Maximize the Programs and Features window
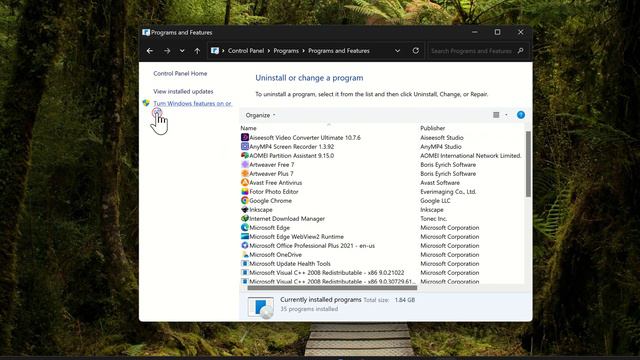 click(x=497, y=32)
